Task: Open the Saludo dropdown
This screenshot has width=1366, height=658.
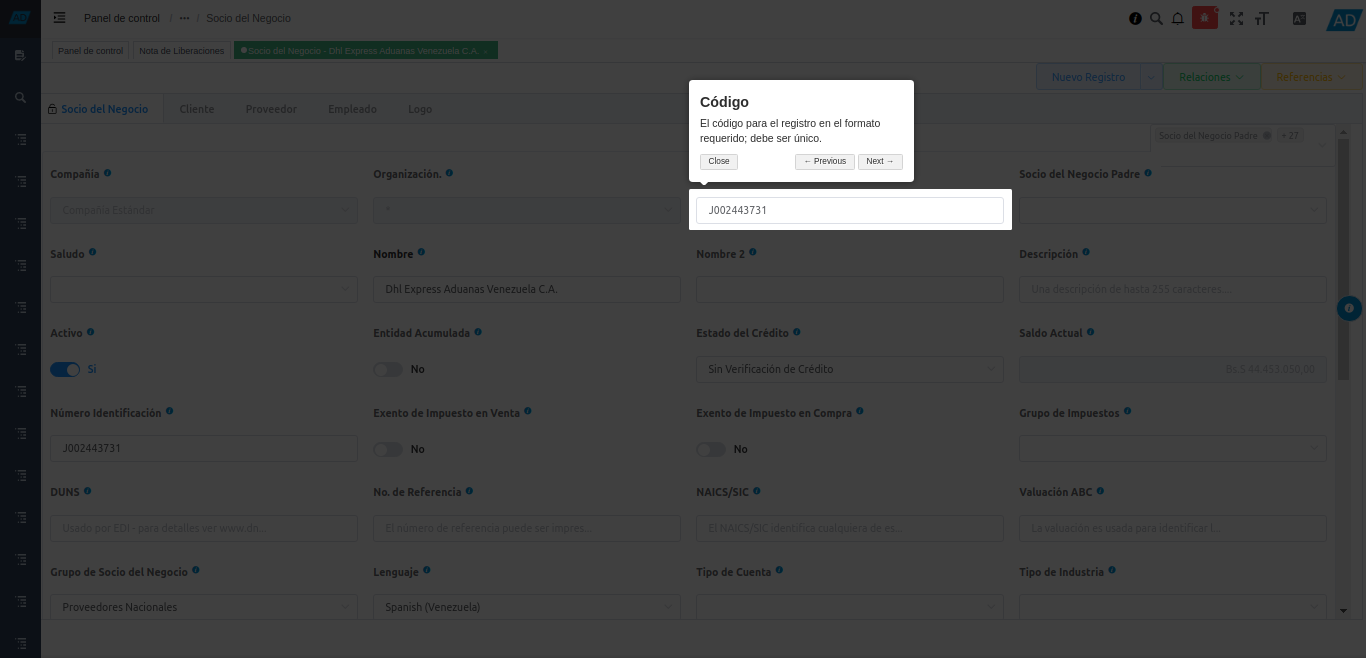Action: pos(204,290)
